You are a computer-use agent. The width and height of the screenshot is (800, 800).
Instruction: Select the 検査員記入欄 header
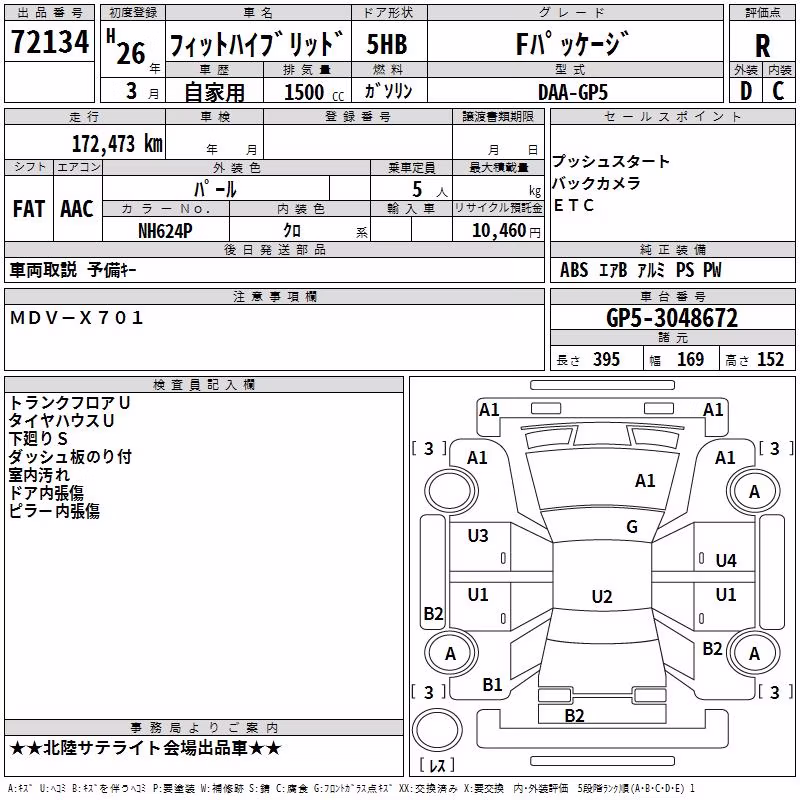pos(204,385)
